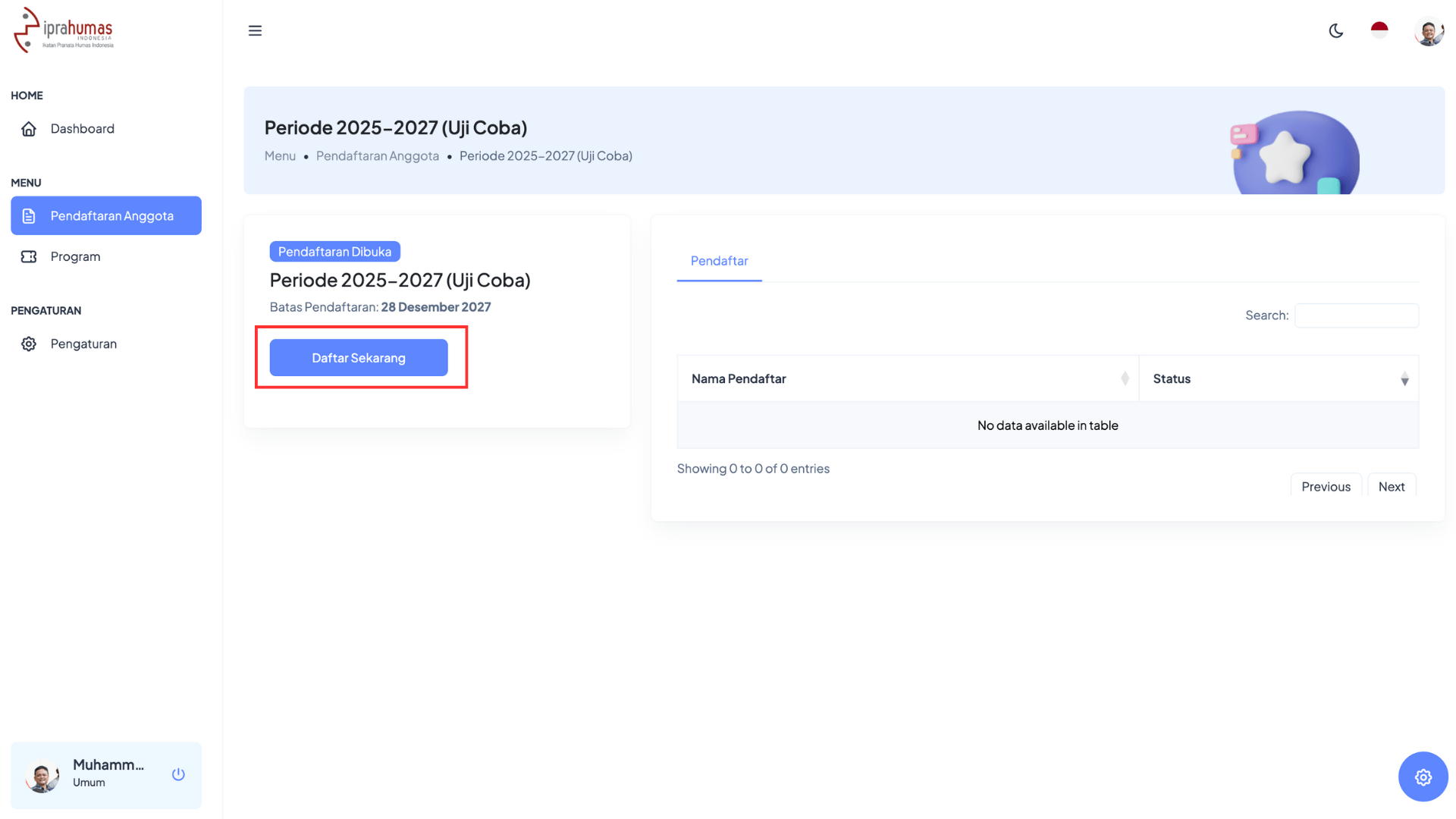1456x819 pixels.
Task: Click the Program ticket icon
Action: click(x=29, y=257)
